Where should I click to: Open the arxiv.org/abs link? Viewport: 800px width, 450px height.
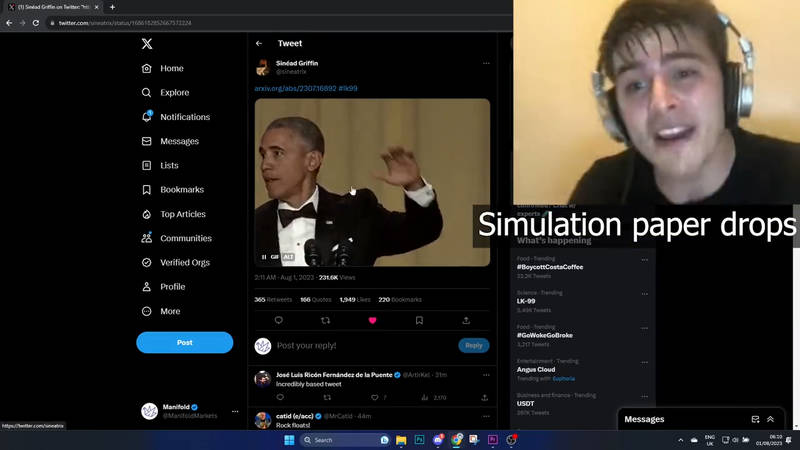click(295, 88)
